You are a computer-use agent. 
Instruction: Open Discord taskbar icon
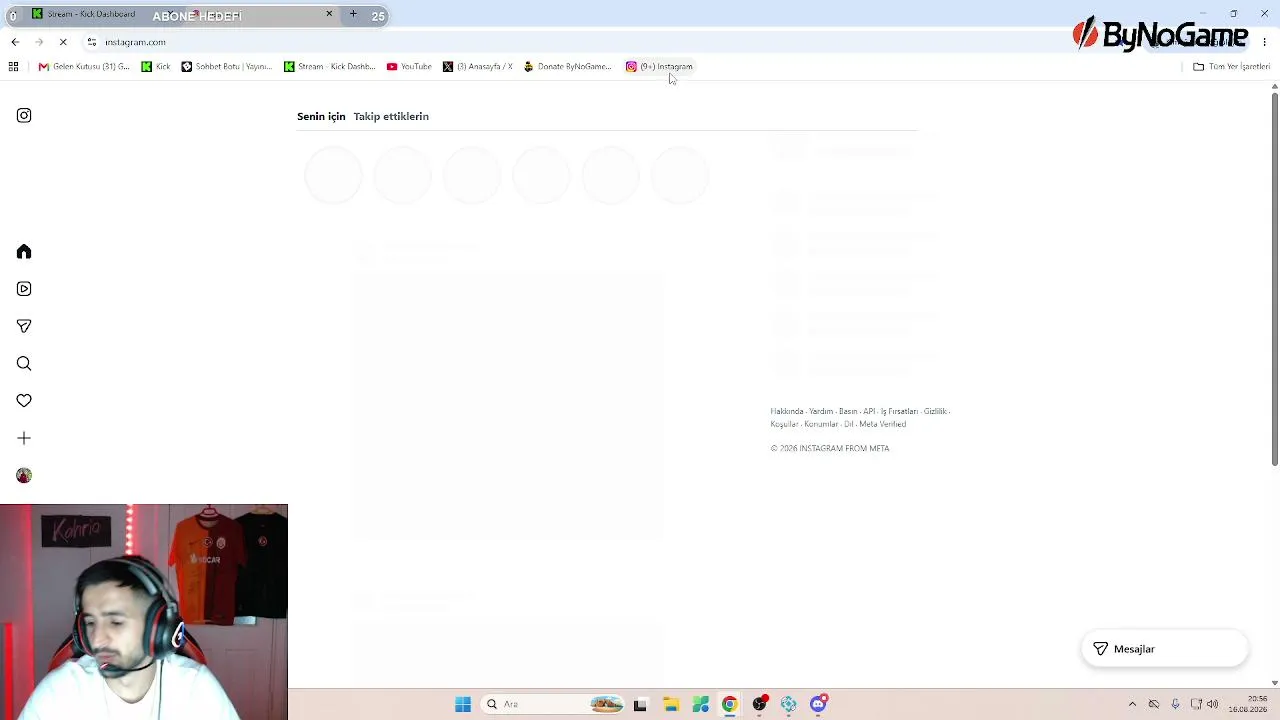(819, 704)
